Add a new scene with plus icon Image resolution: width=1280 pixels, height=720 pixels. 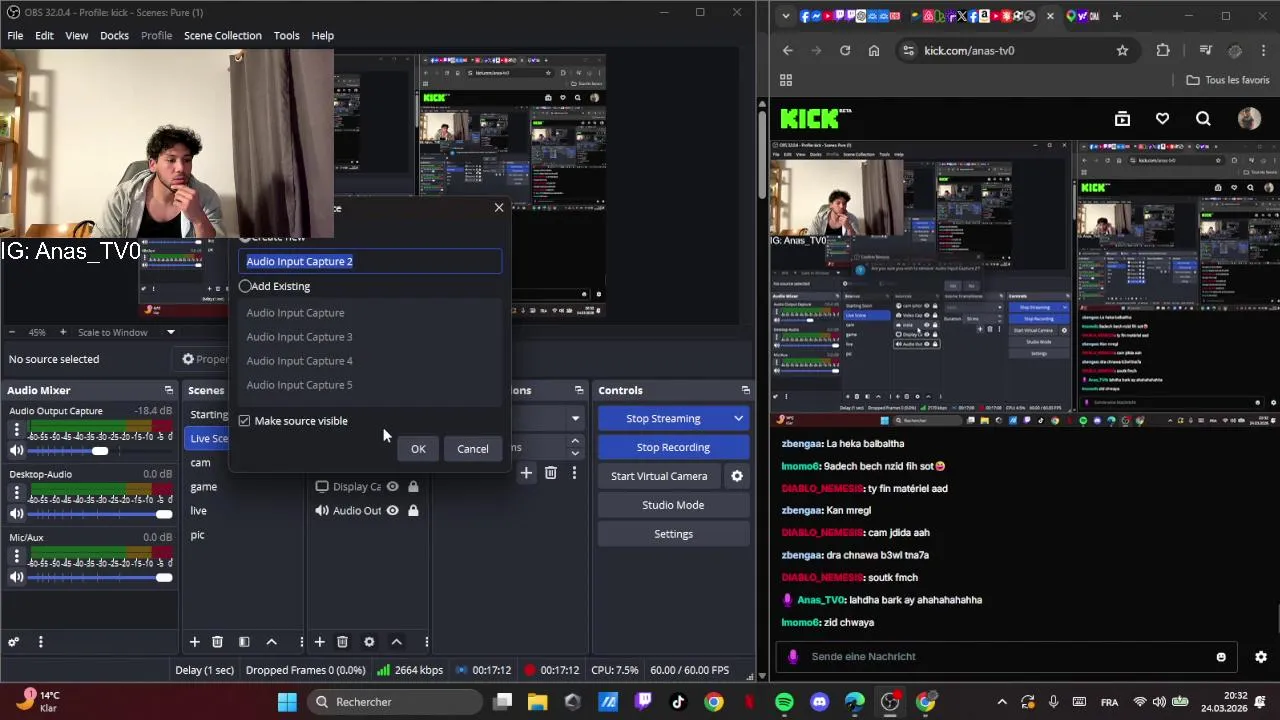pyautogui.click(x=194, y=642)
